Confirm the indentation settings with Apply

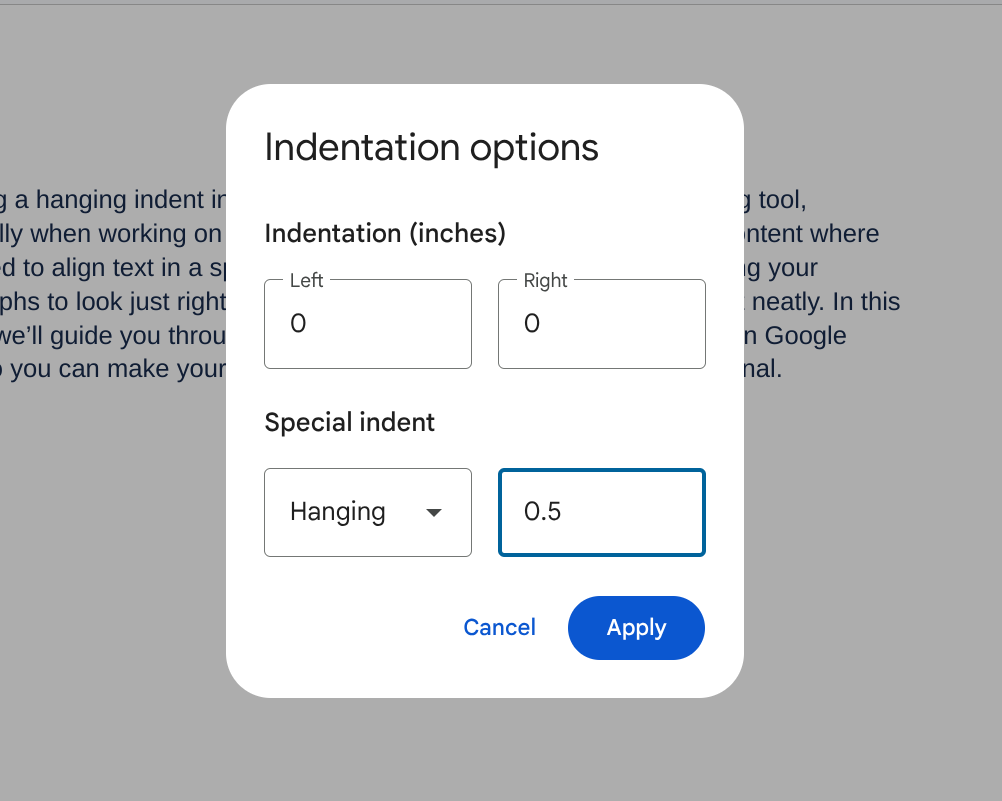[x=636, y=627]
